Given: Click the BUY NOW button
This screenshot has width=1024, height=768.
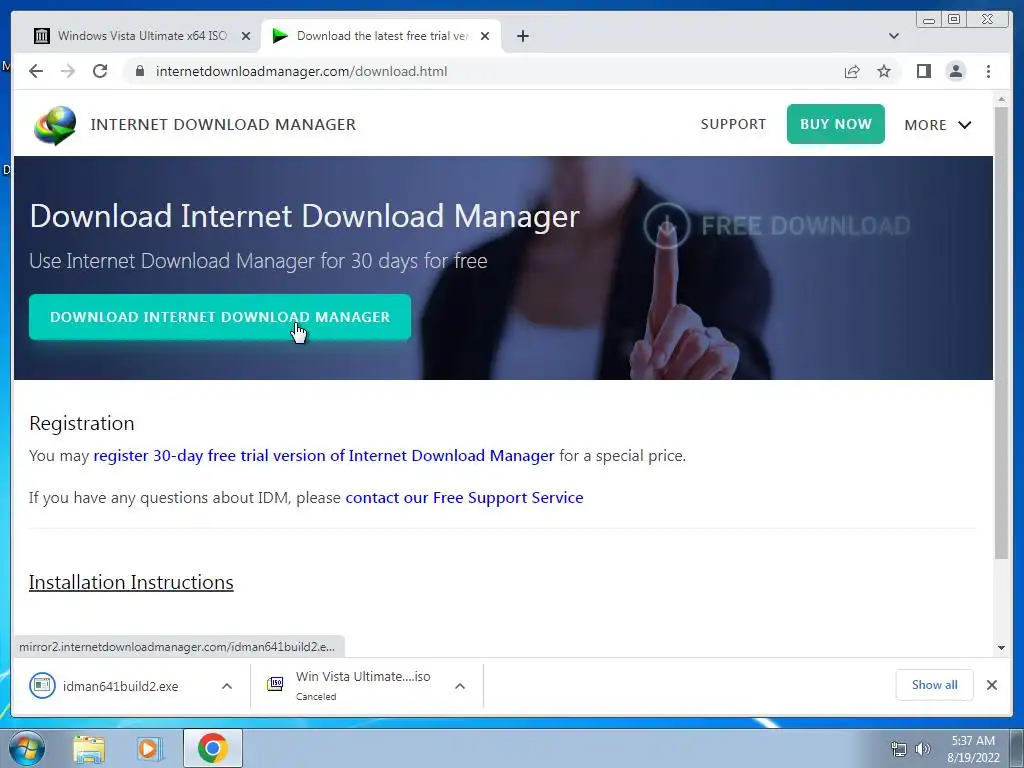Looking at the screenshot, I should [835, 124].
